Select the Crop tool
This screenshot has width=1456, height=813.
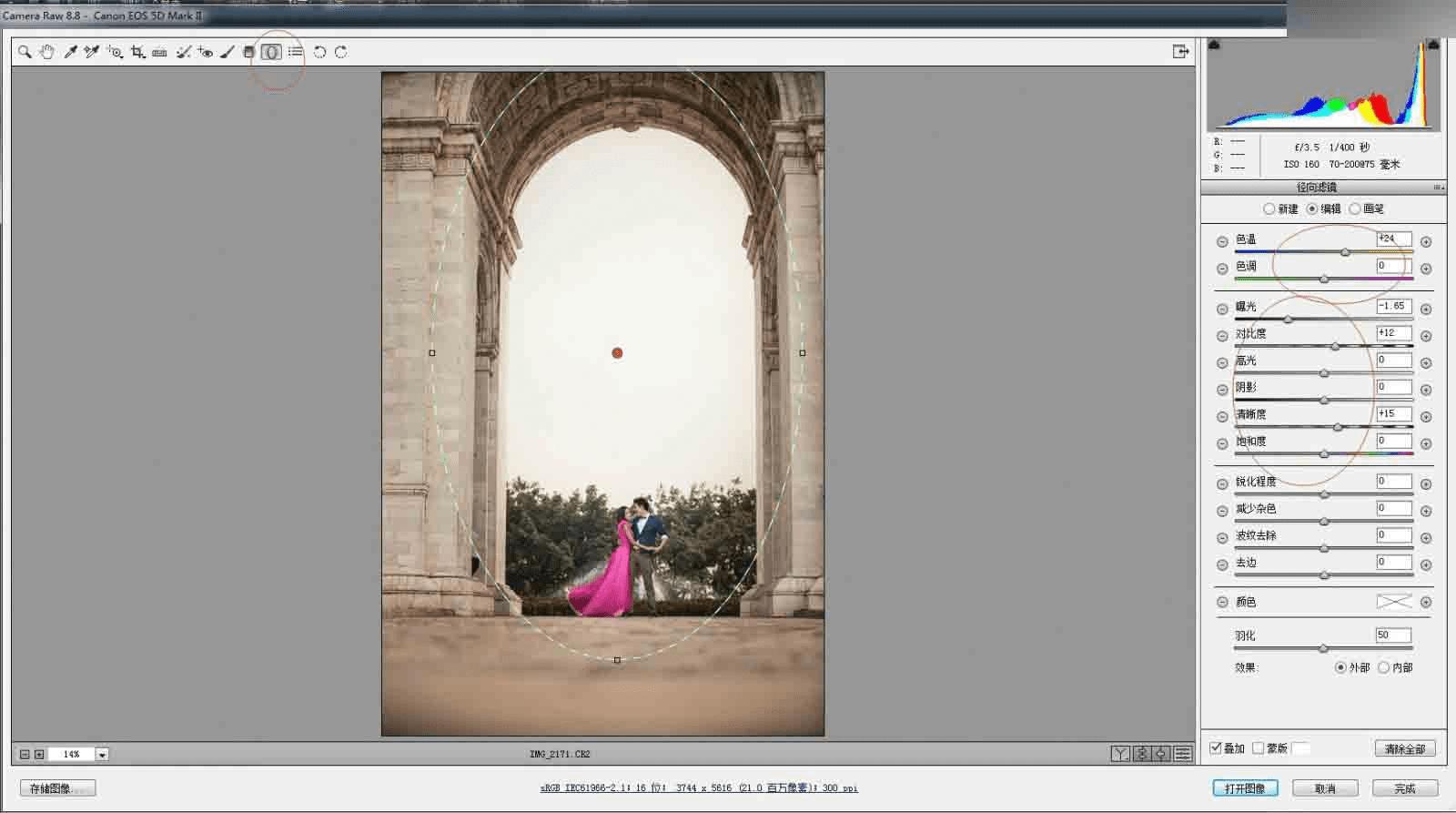(x=137, y=52)
